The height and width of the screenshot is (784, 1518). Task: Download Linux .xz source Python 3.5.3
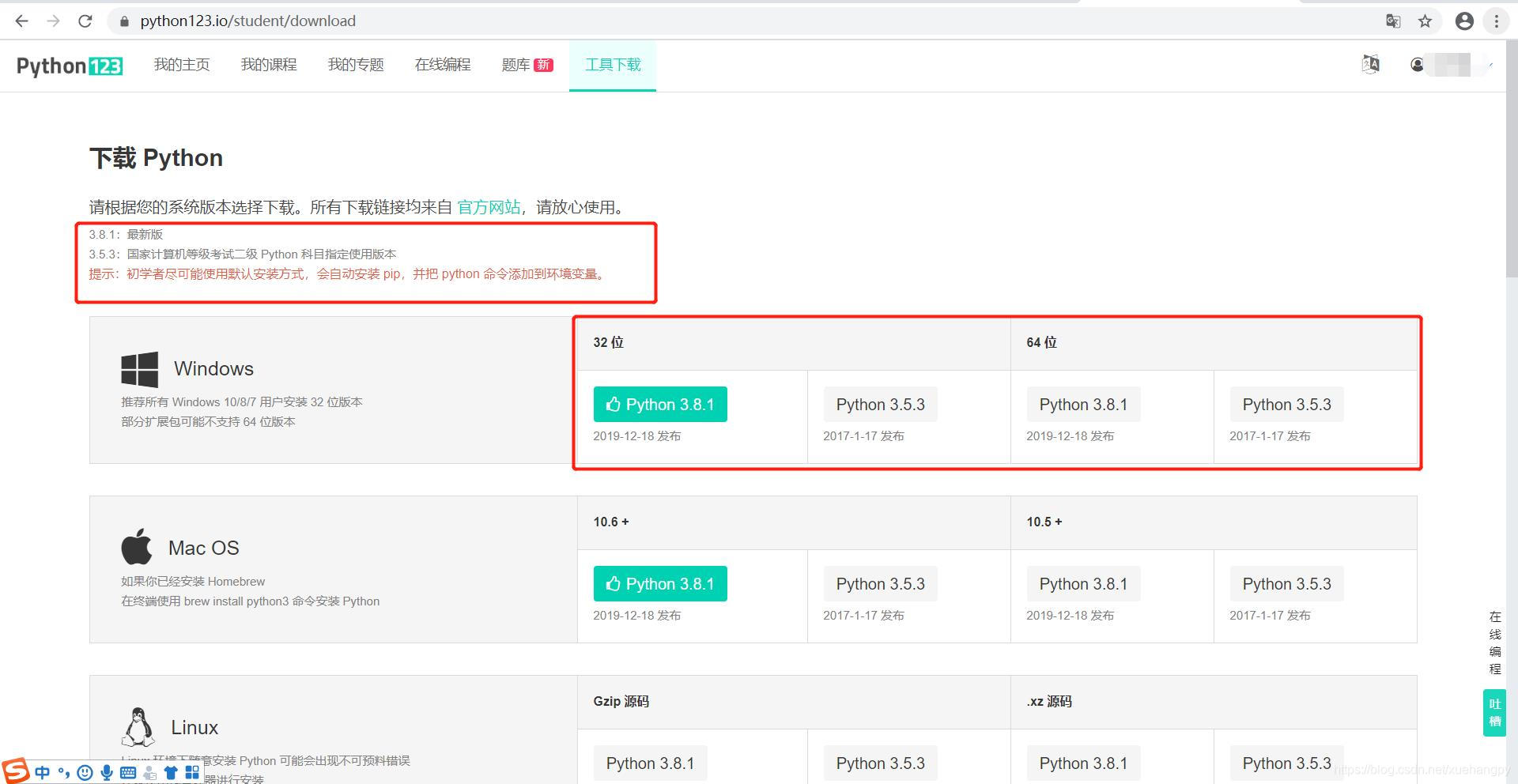tap(1286, 763)
